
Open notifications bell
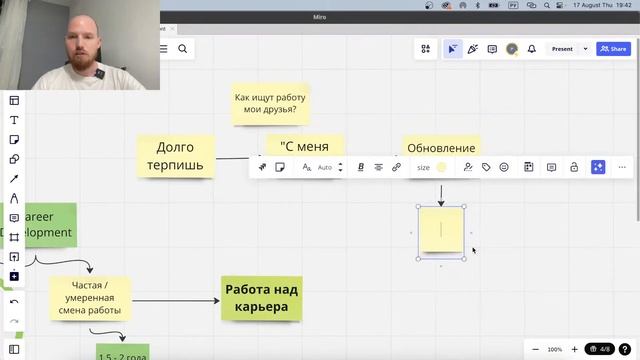pos(531,49)
